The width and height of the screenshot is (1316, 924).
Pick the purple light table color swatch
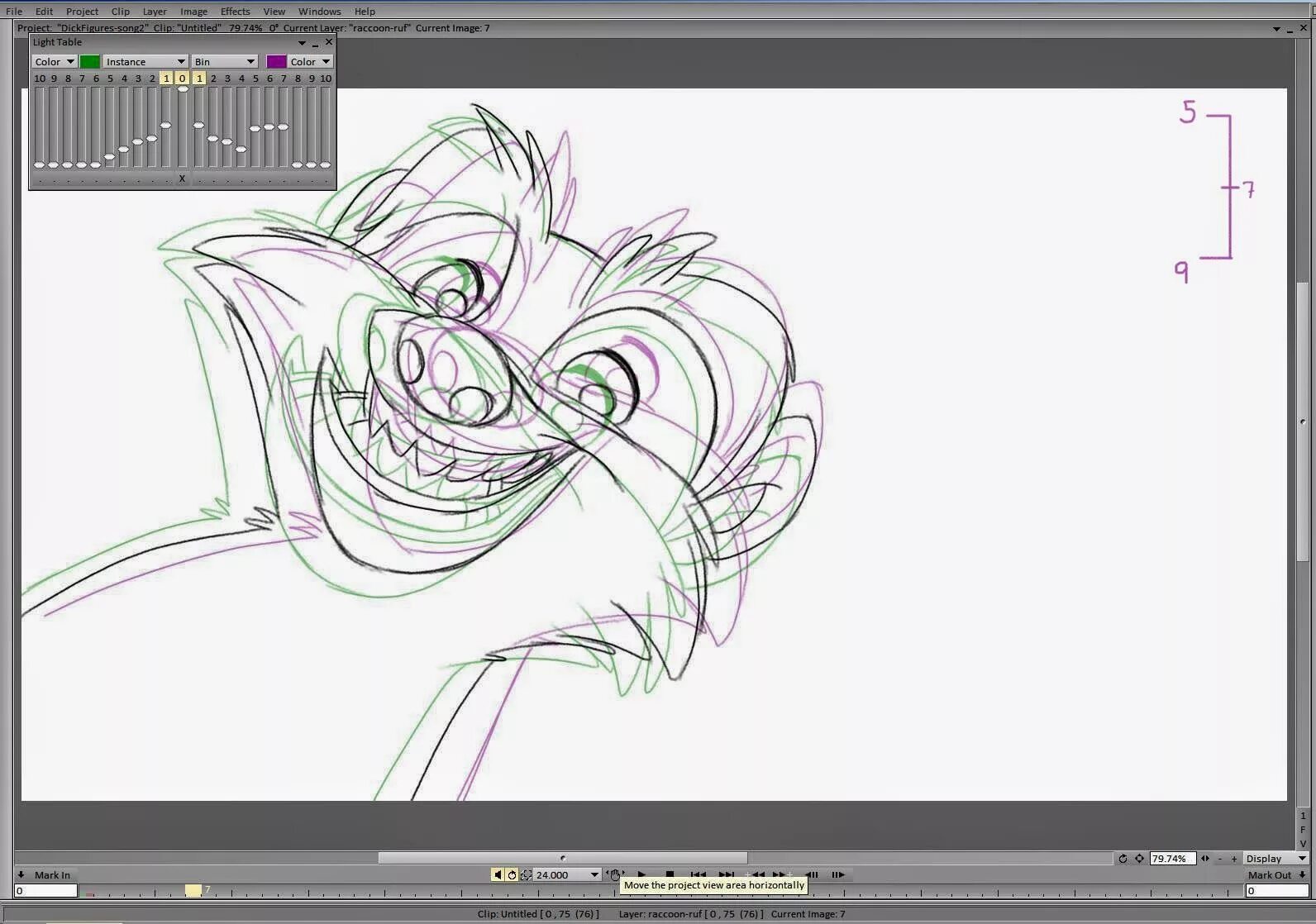276,62
